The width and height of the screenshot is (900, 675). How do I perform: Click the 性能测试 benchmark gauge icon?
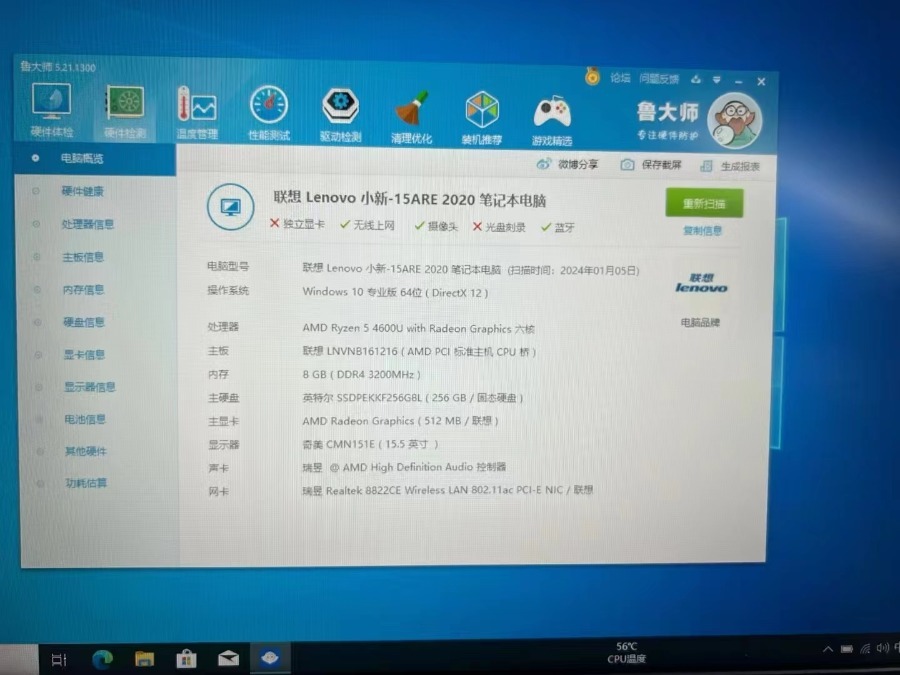point(268,108)
